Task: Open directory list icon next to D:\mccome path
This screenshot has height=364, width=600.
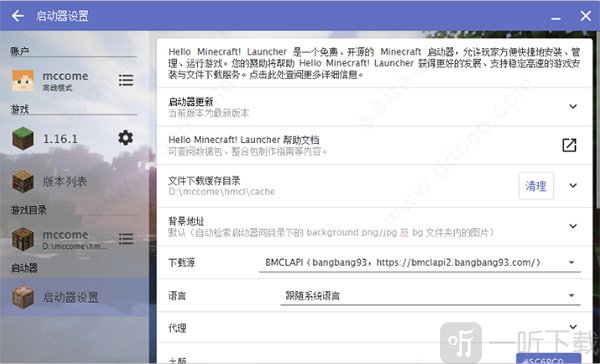Action: tap(126, 239)
